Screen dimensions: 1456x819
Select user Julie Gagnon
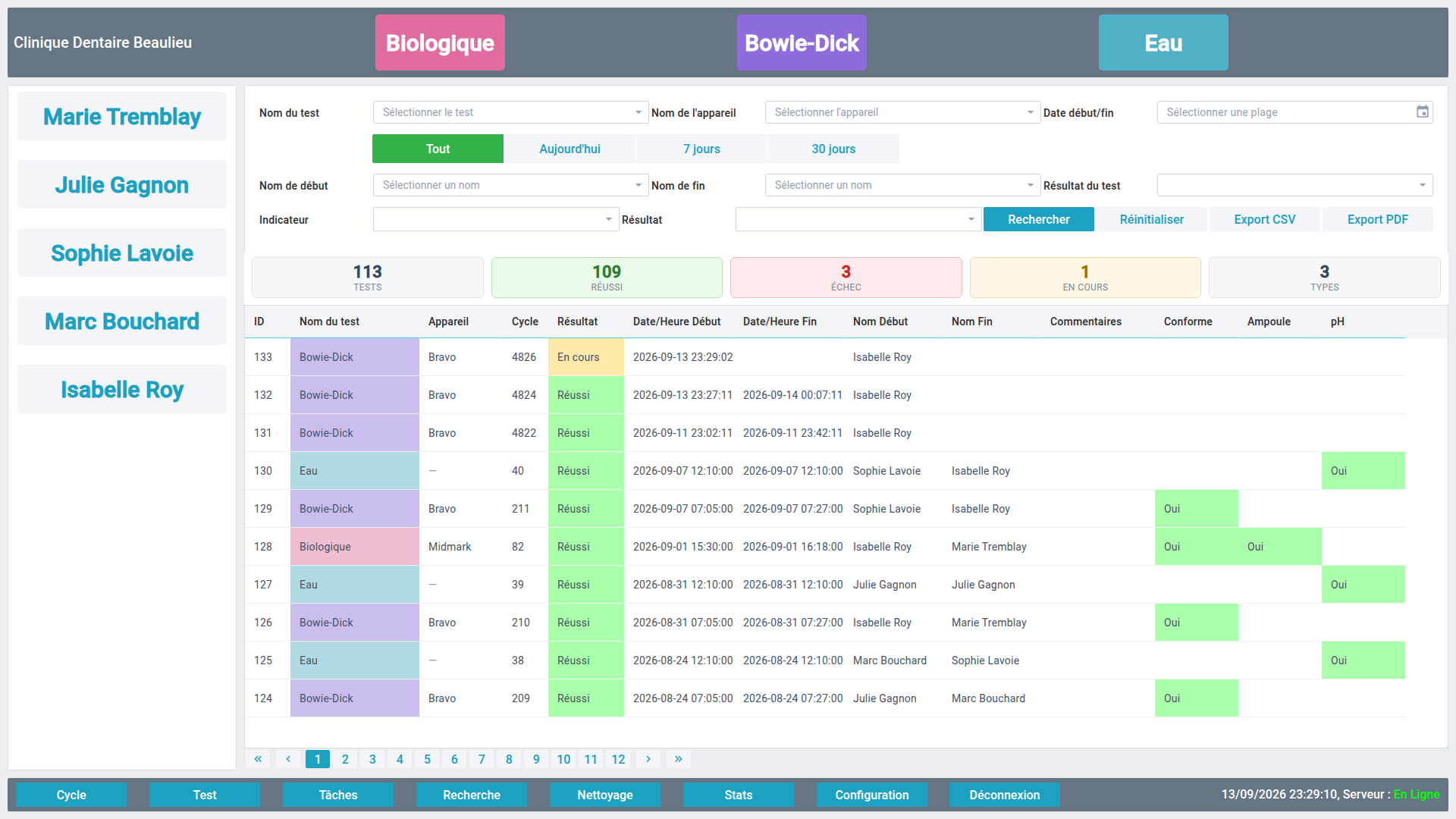[122, 184]
